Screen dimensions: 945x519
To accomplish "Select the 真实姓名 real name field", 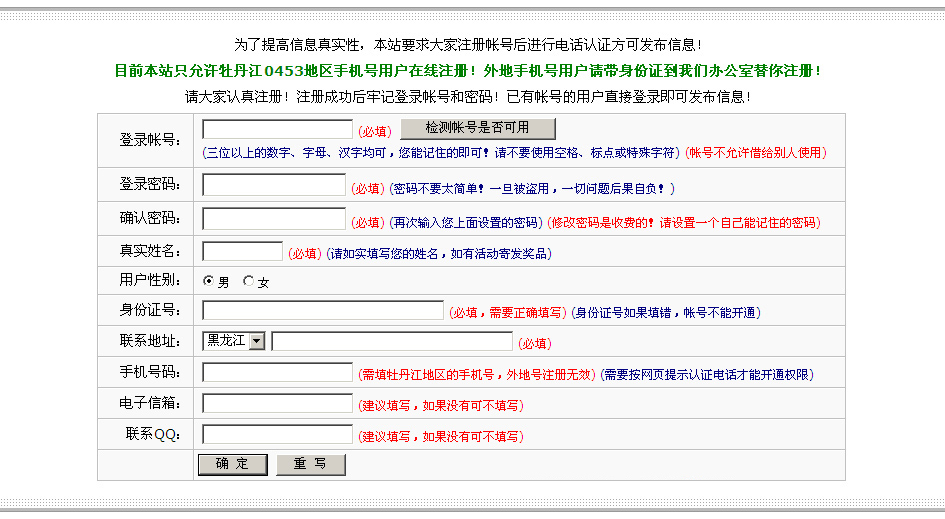I will point(242,252).
